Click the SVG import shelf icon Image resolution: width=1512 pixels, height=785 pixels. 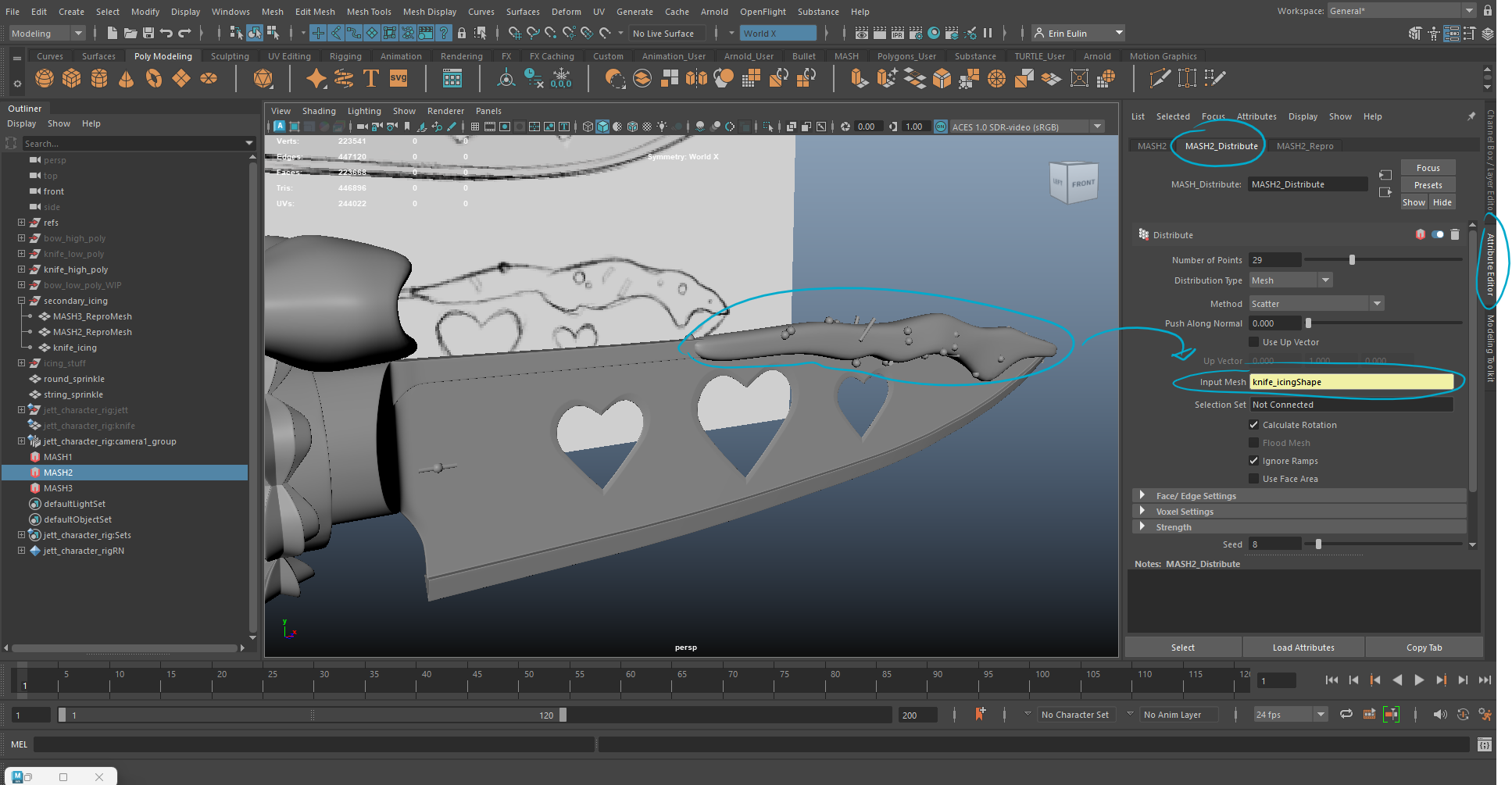(x=399, y=79)
